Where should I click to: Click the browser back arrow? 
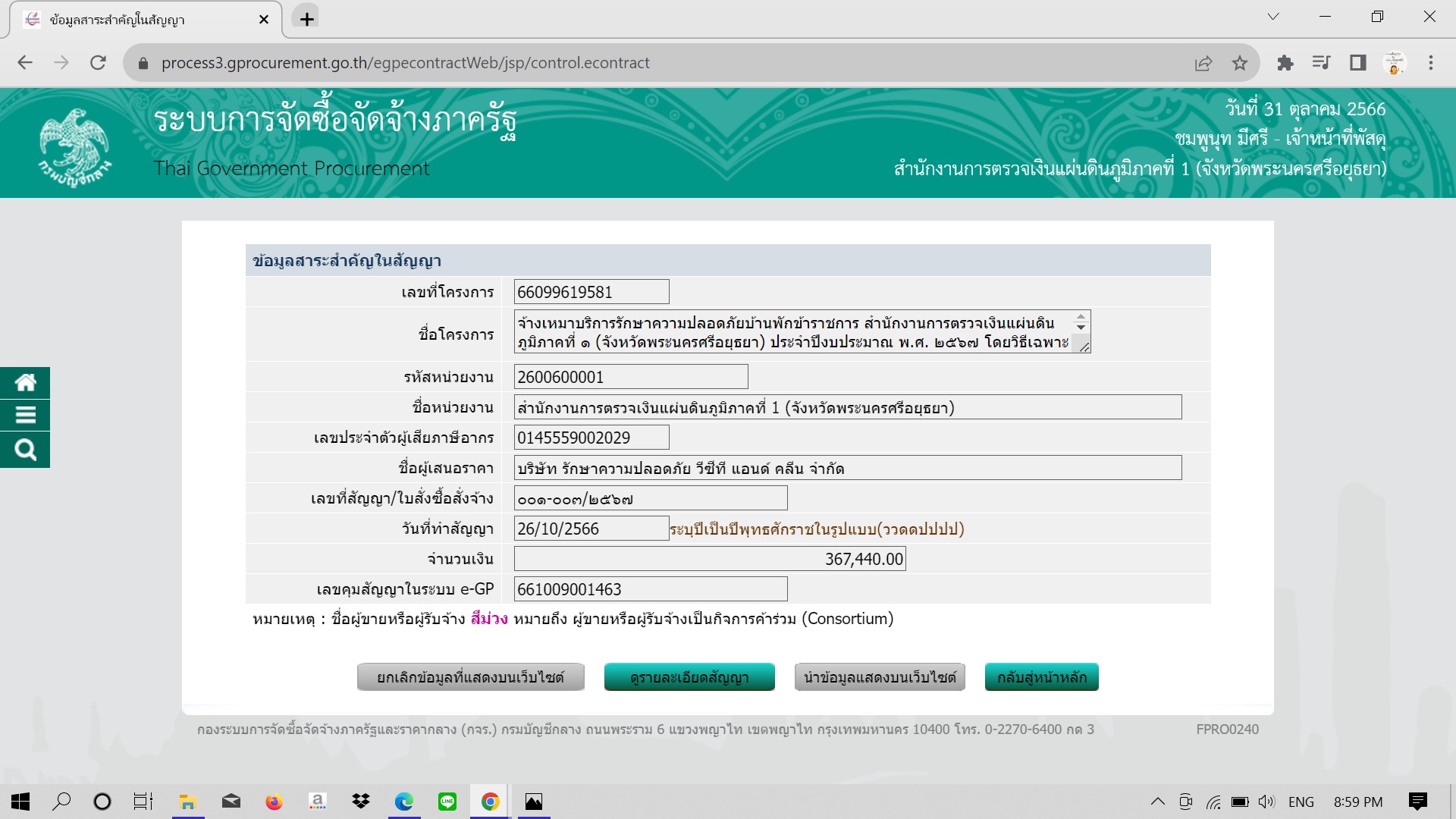[x=25, y=63]
